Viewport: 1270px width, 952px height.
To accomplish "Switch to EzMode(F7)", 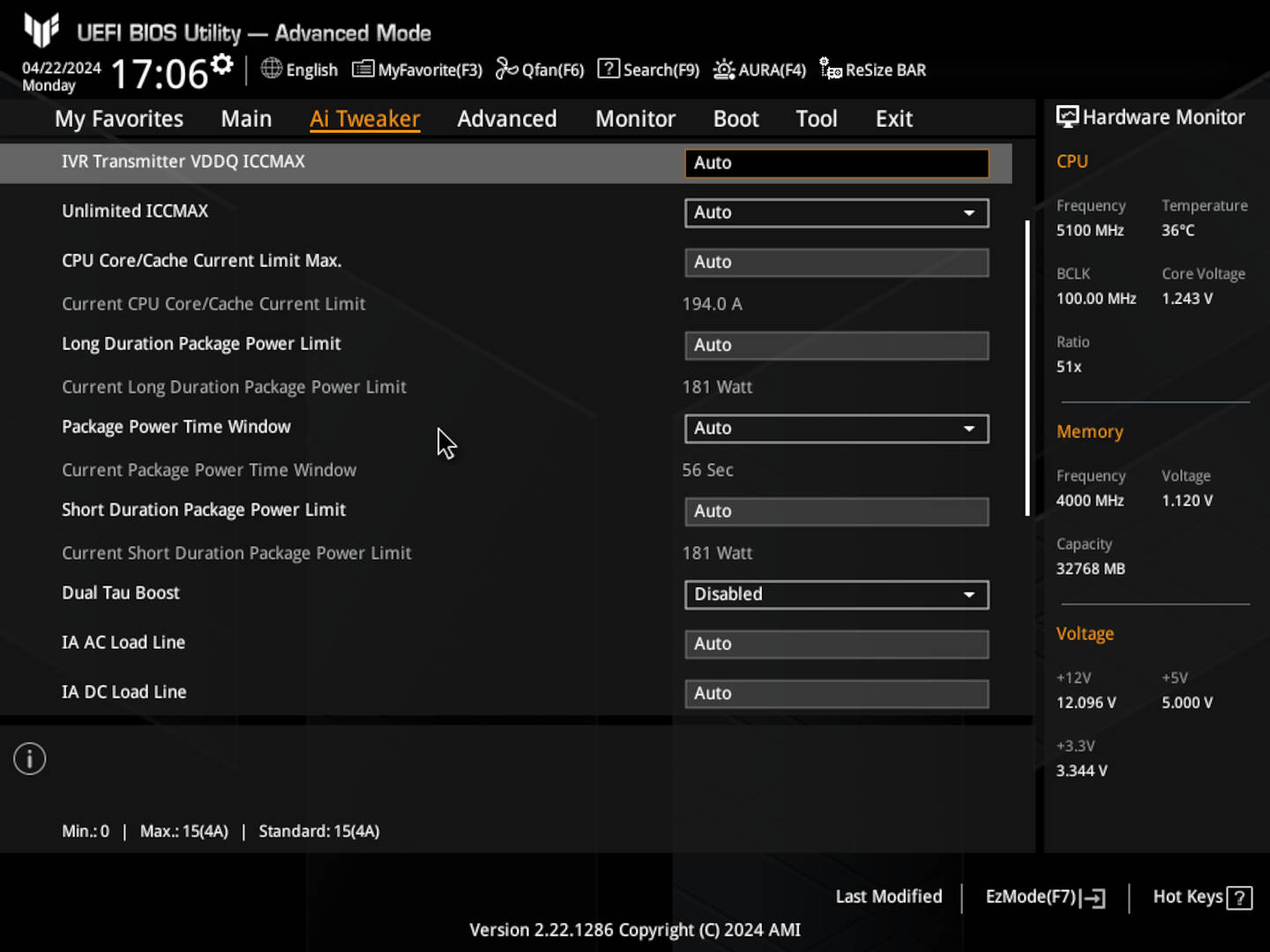I will tap(1045, 897).
